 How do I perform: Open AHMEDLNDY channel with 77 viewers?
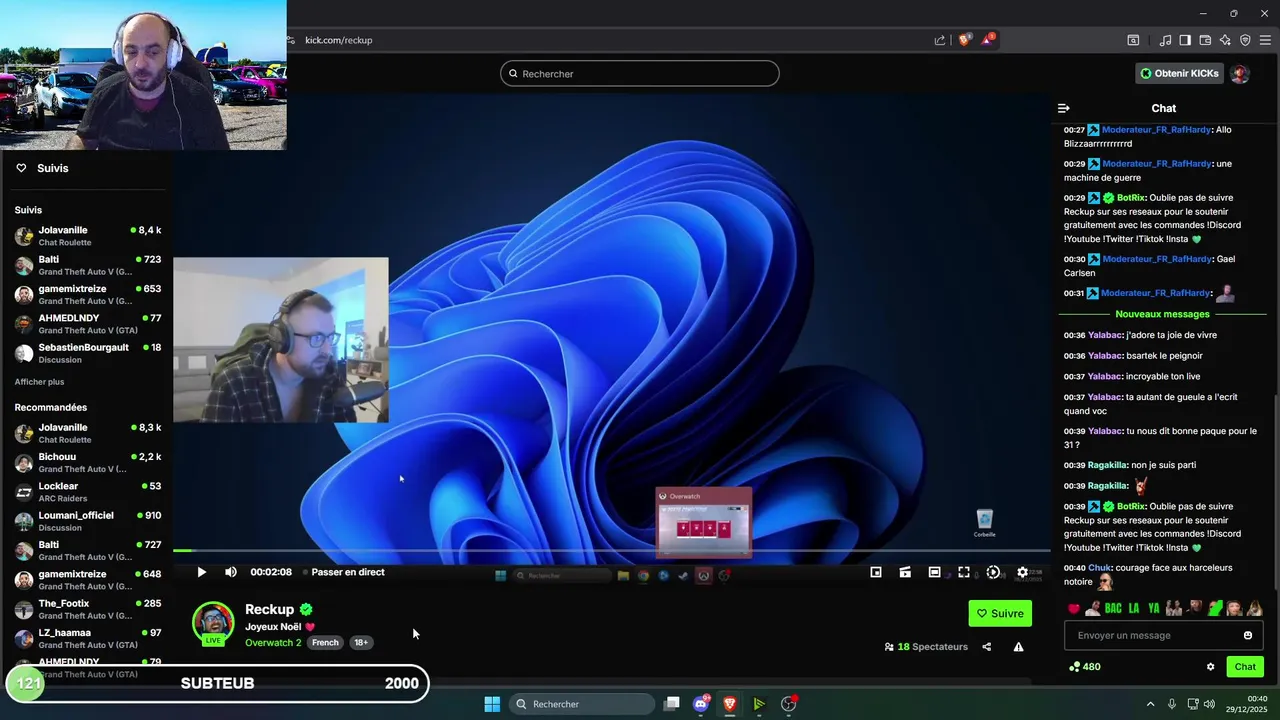[88, 323]
